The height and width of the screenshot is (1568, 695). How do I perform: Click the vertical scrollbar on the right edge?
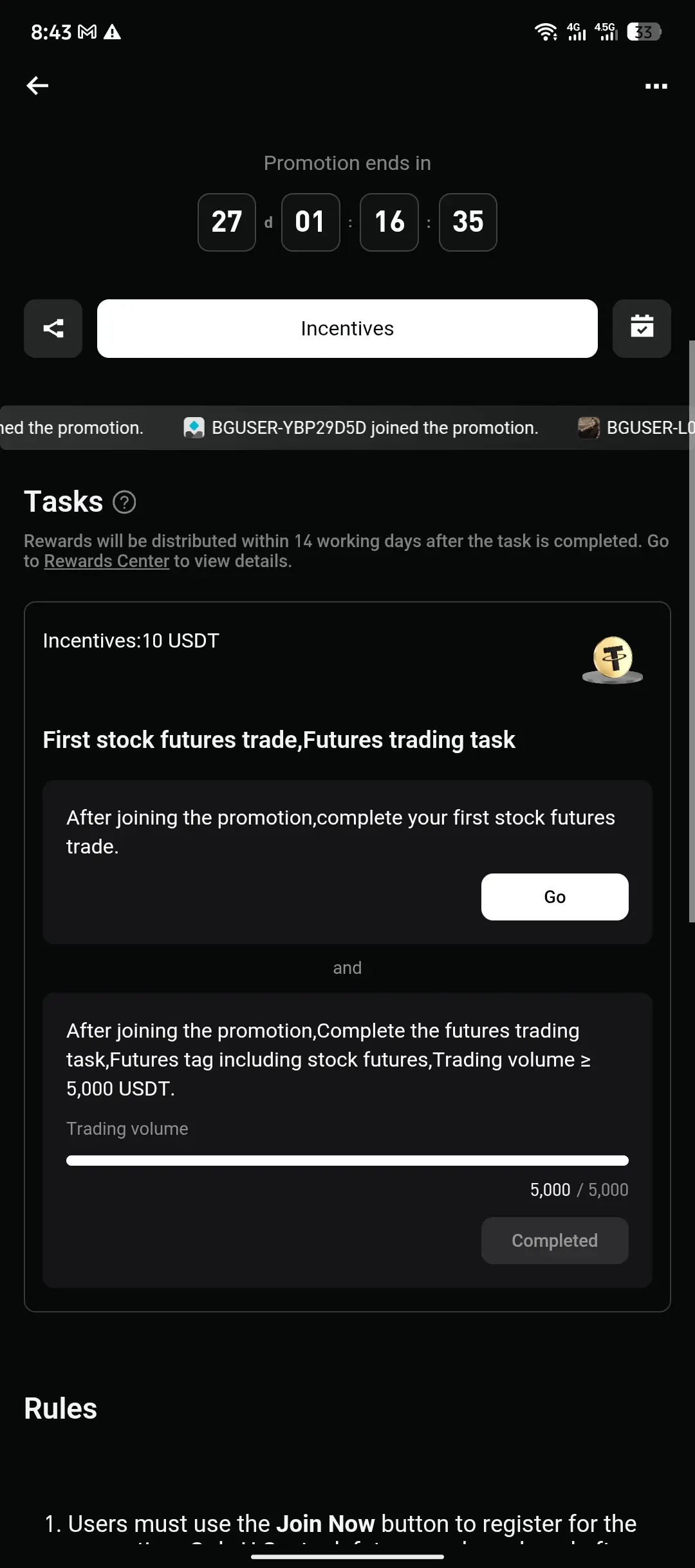pos(692,631)
